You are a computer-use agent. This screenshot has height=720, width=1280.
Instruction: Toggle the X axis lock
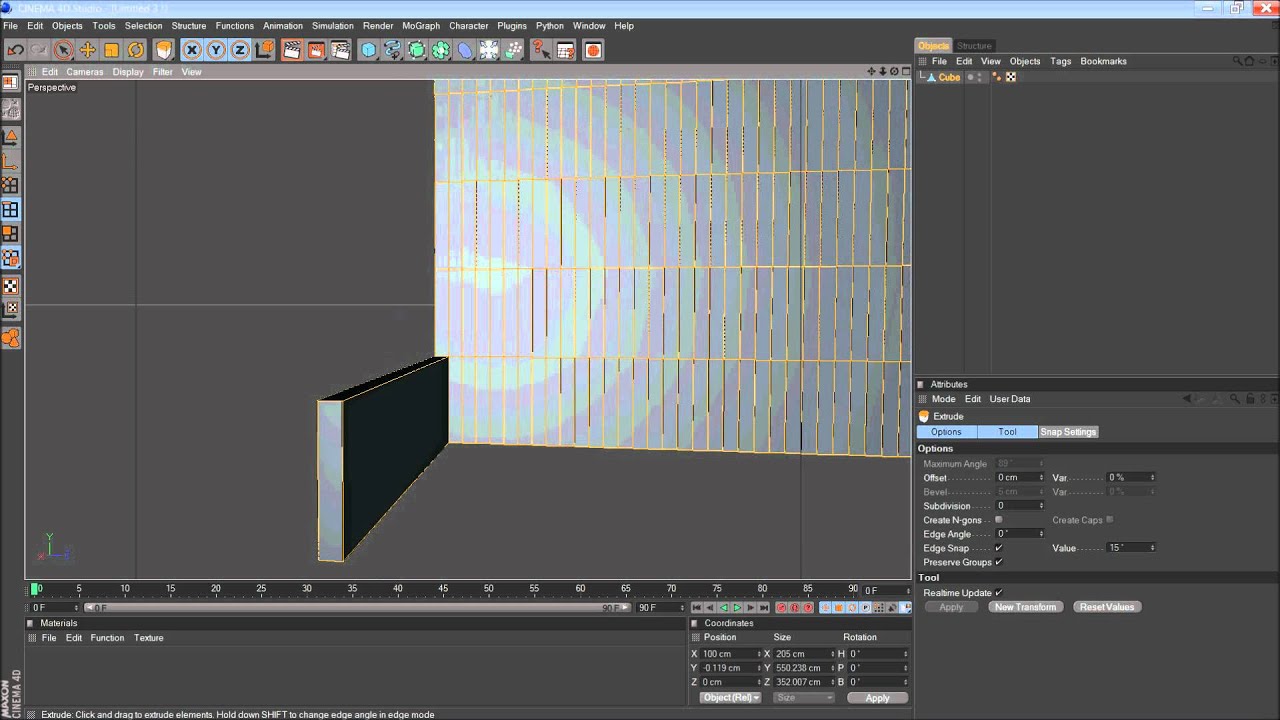point(192,50)
